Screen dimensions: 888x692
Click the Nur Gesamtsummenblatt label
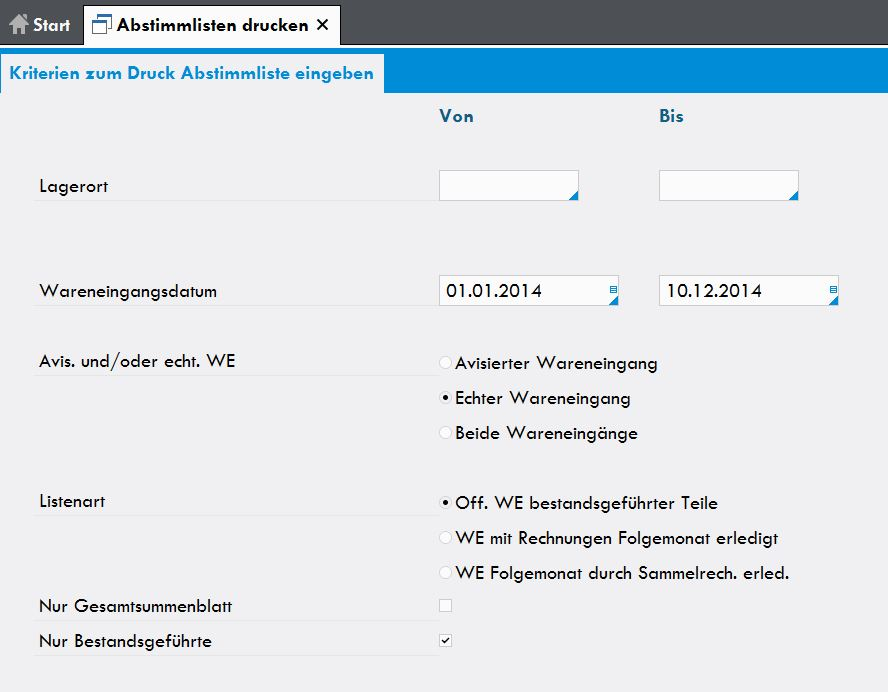coord(135,606)
